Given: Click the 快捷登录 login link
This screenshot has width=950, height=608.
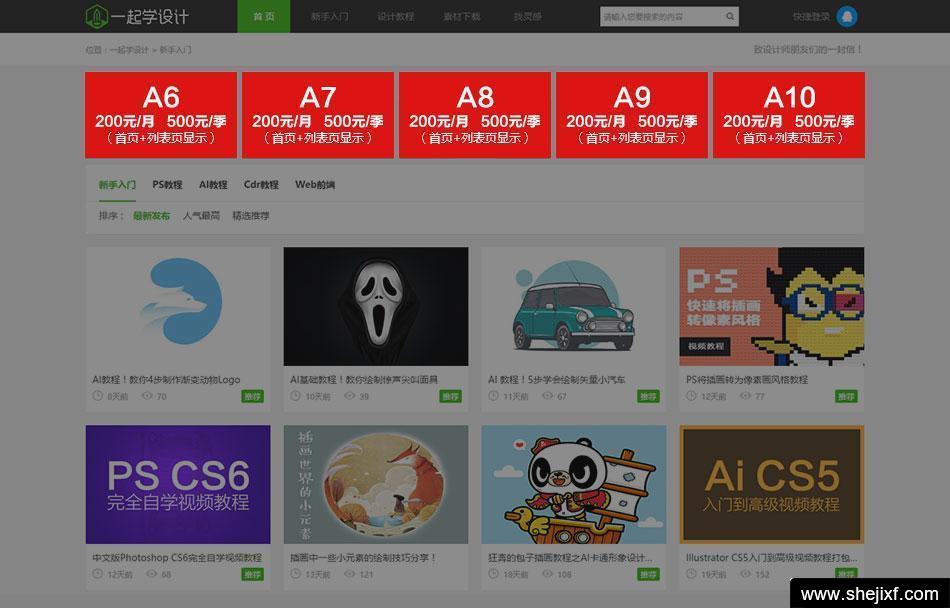Looking at the screenshot, I should click(x=811, y=17).
